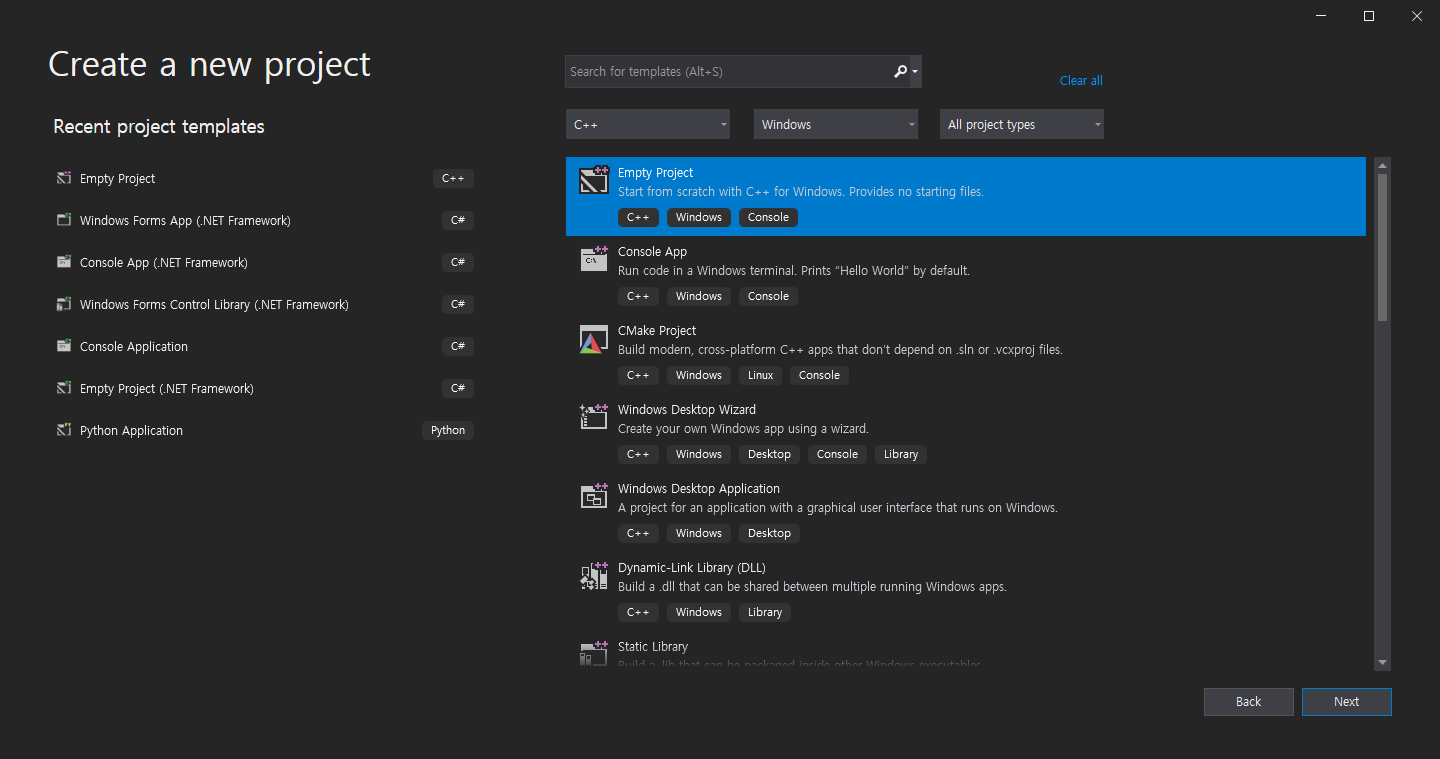Click the template list scroll up arrow
This screenshot has width=1440, height=759.
click(x=1382, y=165)
